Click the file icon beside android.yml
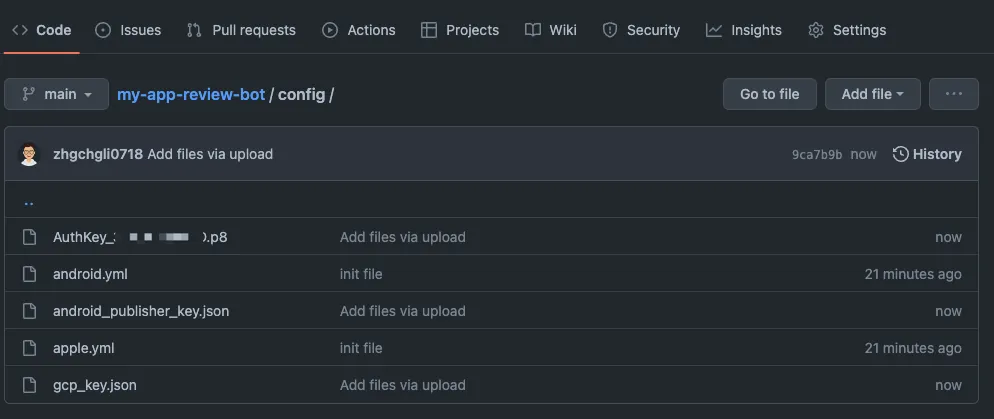This screenshot has width=994, height=419. coord(29,274)
